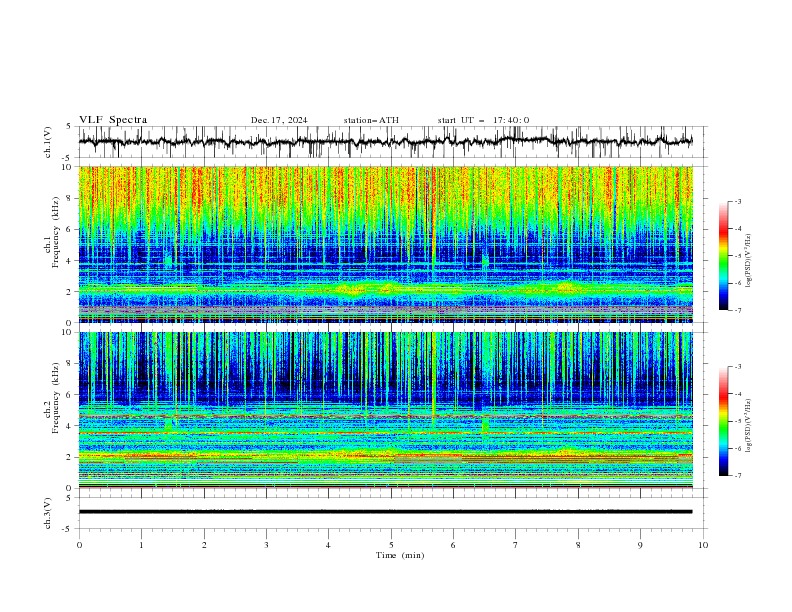
Task: Click the time axis tick label '0'
Action: point(79,545)
